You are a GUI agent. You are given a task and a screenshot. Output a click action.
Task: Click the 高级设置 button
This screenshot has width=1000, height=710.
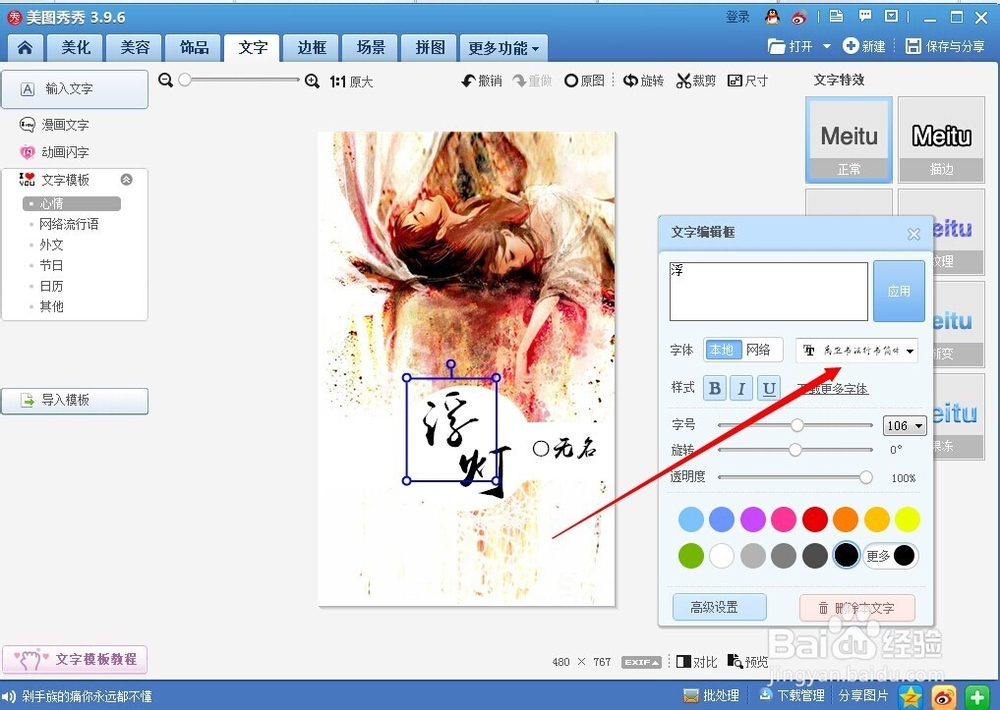tap(719, 607)
